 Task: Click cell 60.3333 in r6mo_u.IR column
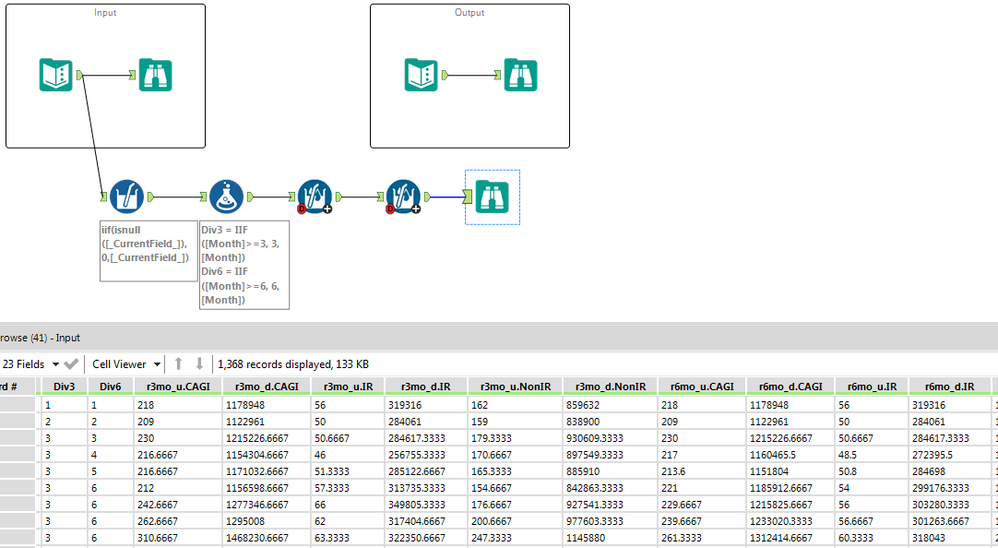[872, 537]
